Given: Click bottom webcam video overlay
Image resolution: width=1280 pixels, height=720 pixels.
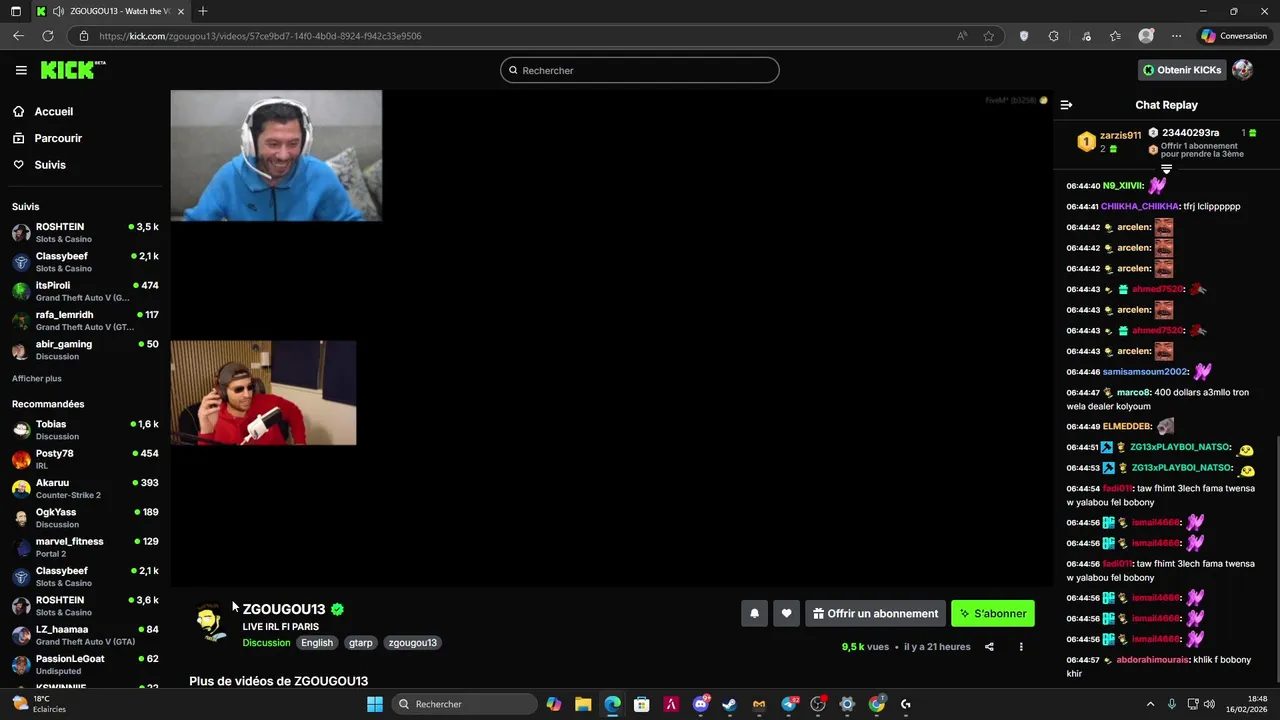Looking at the screenshot, I should (263, 392).
